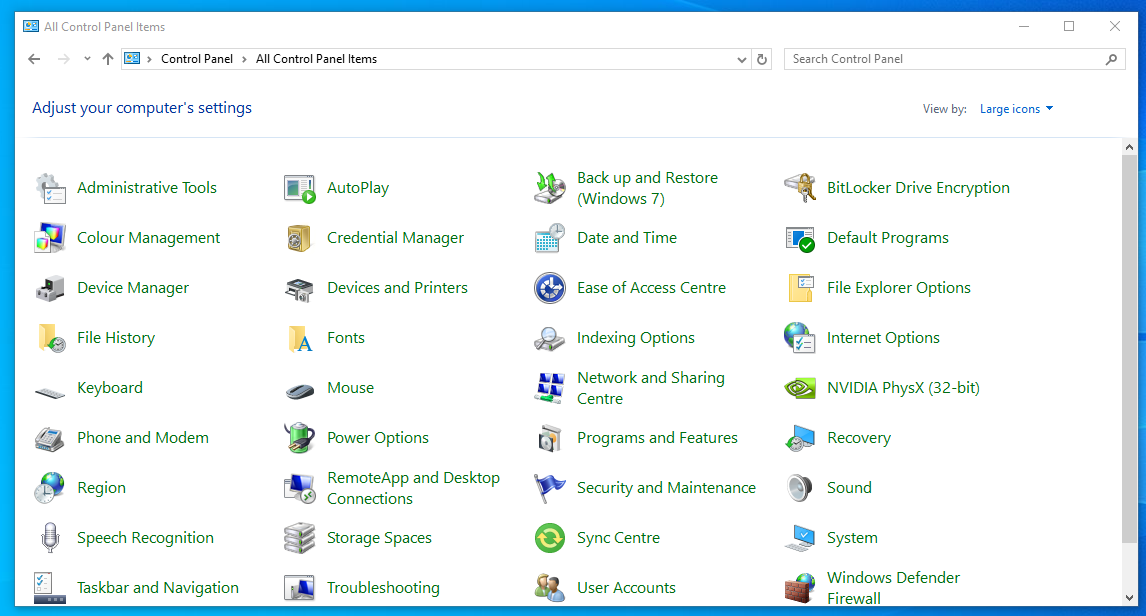Open Taskbar and Navigation link

158,588
